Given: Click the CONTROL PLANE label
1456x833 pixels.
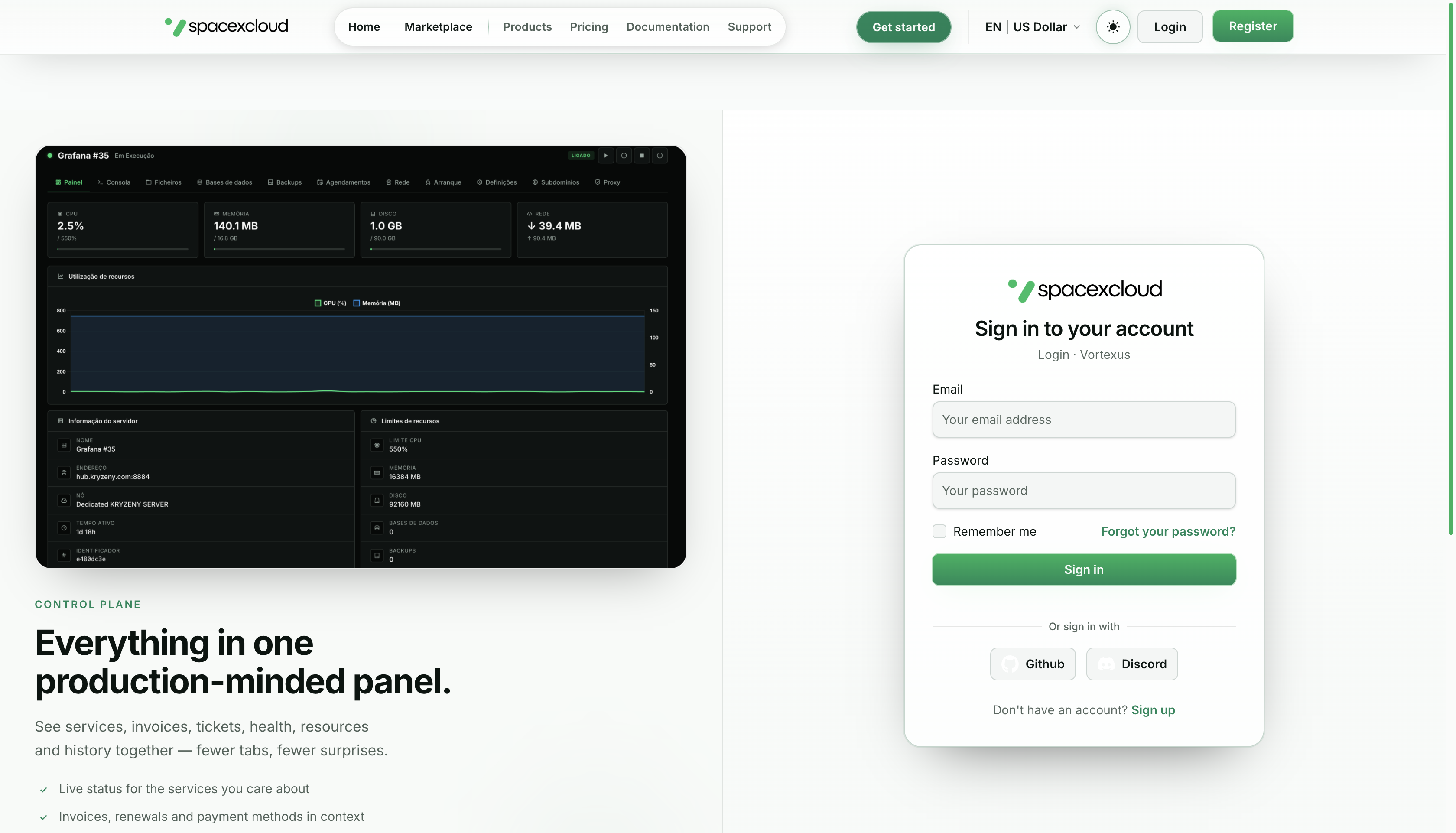Looking at the screenshot, I should [88, 604].
